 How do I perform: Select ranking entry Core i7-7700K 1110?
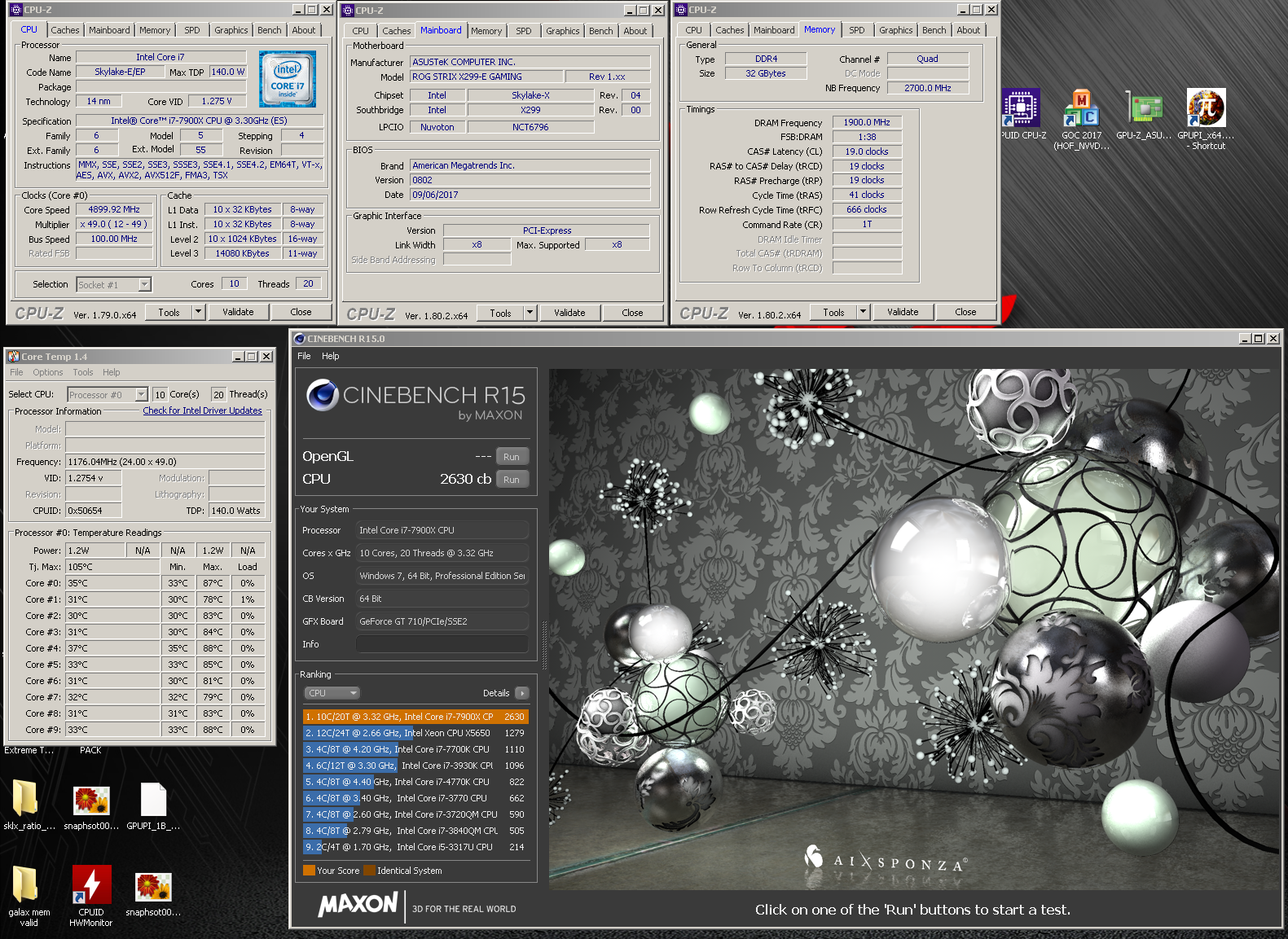tap(415, 749)
